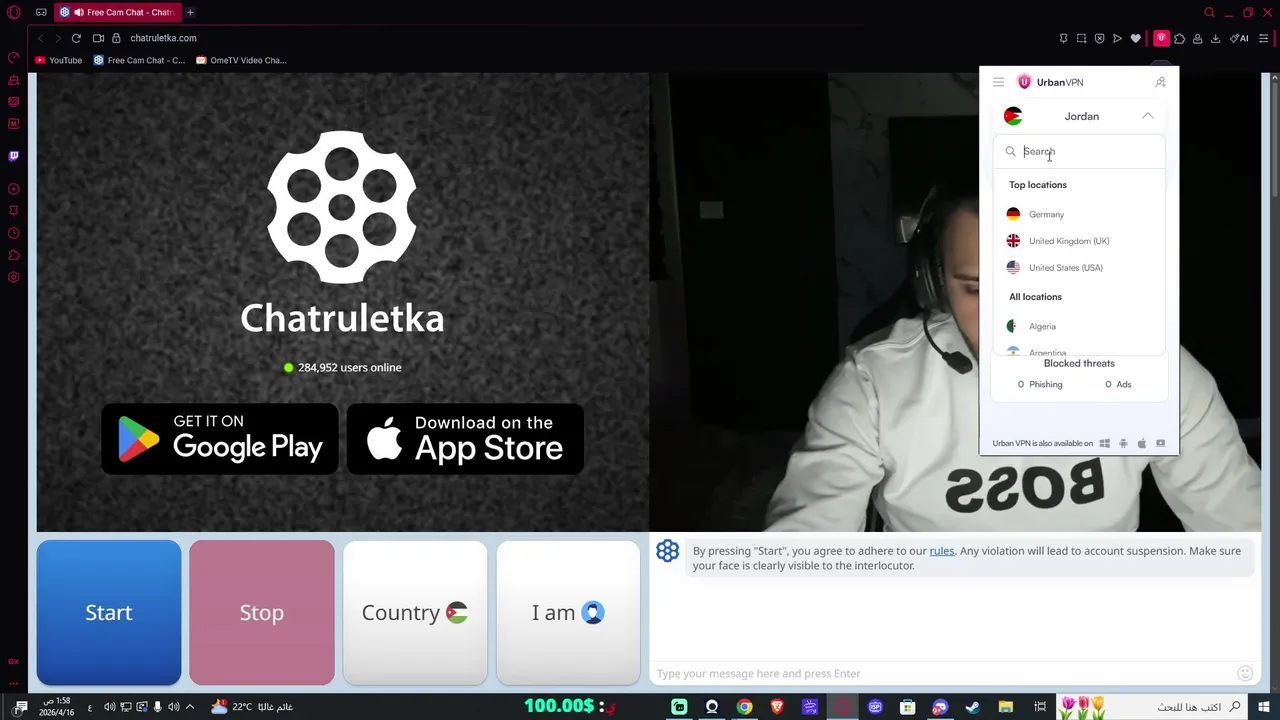Image resolution: width=1280 pixels, height=720 pixels.
Task: Toggle the Urban VPN extension button
Action: coord(1161,38)
